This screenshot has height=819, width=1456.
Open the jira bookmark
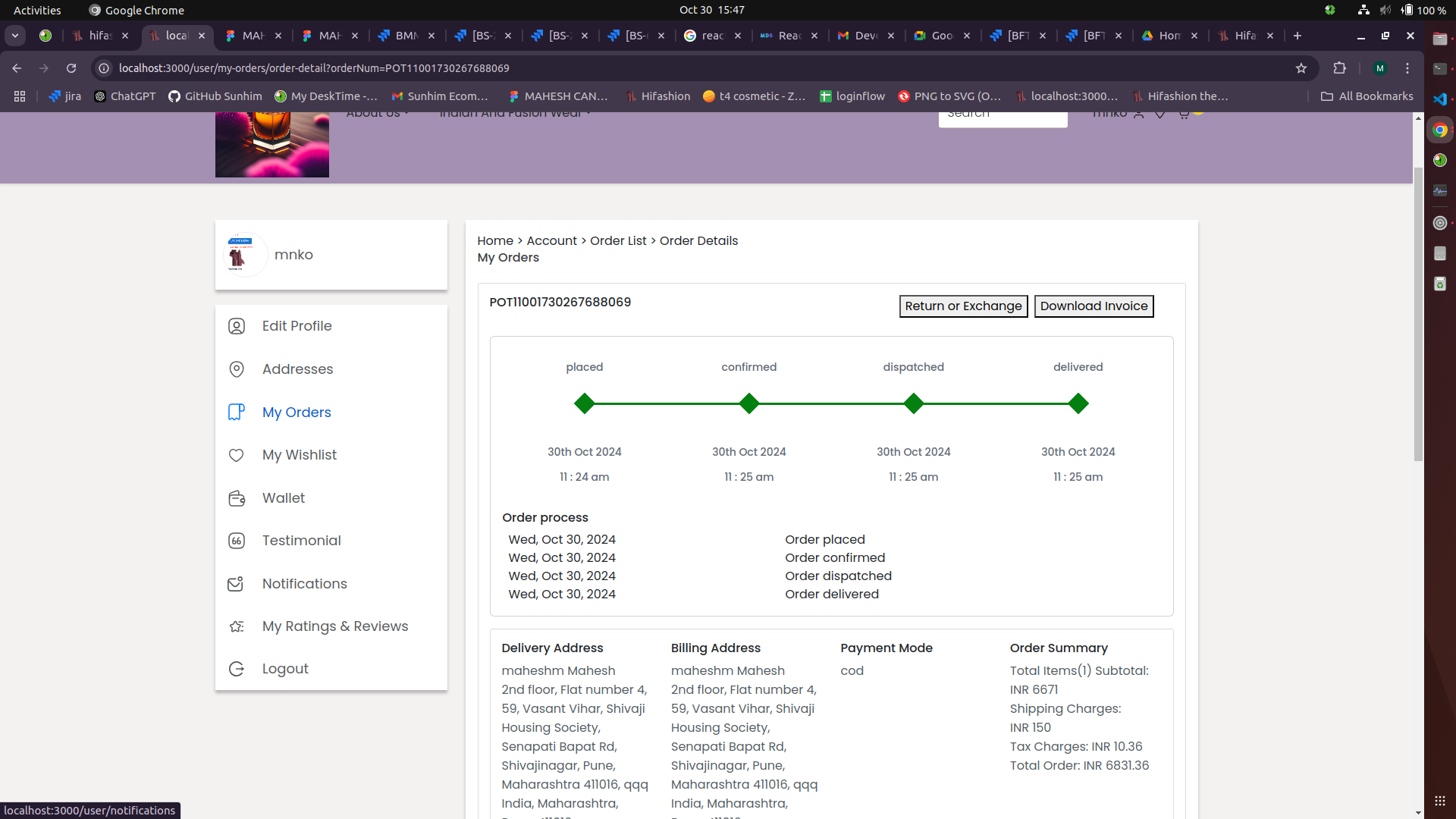click(64, 96)
